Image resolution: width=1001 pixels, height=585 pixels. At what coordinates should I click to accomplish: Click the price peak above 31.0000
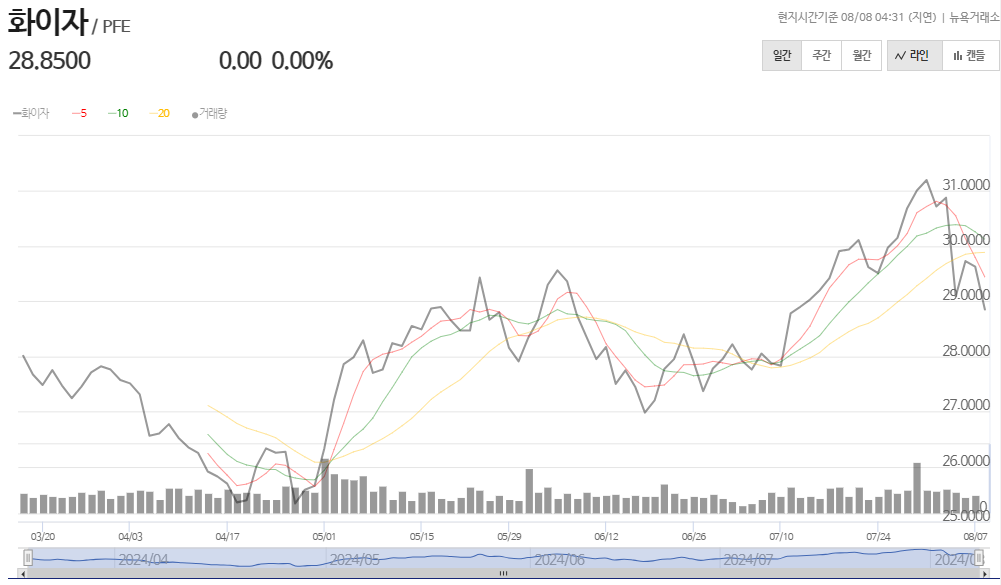(x=926, y=181)
